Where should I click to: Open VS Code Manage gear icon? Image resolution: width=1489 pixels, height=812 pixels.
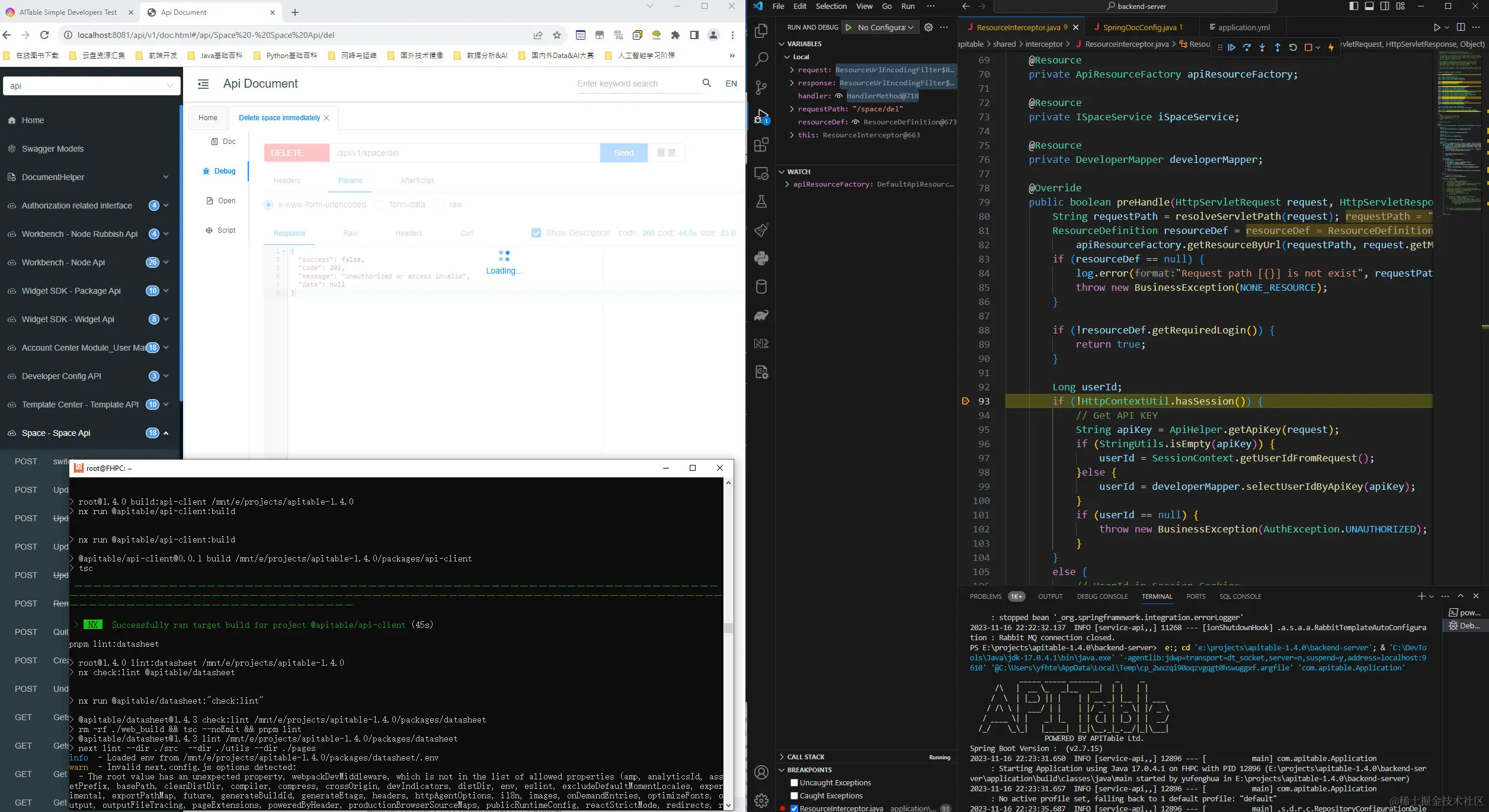click(761, 801)
